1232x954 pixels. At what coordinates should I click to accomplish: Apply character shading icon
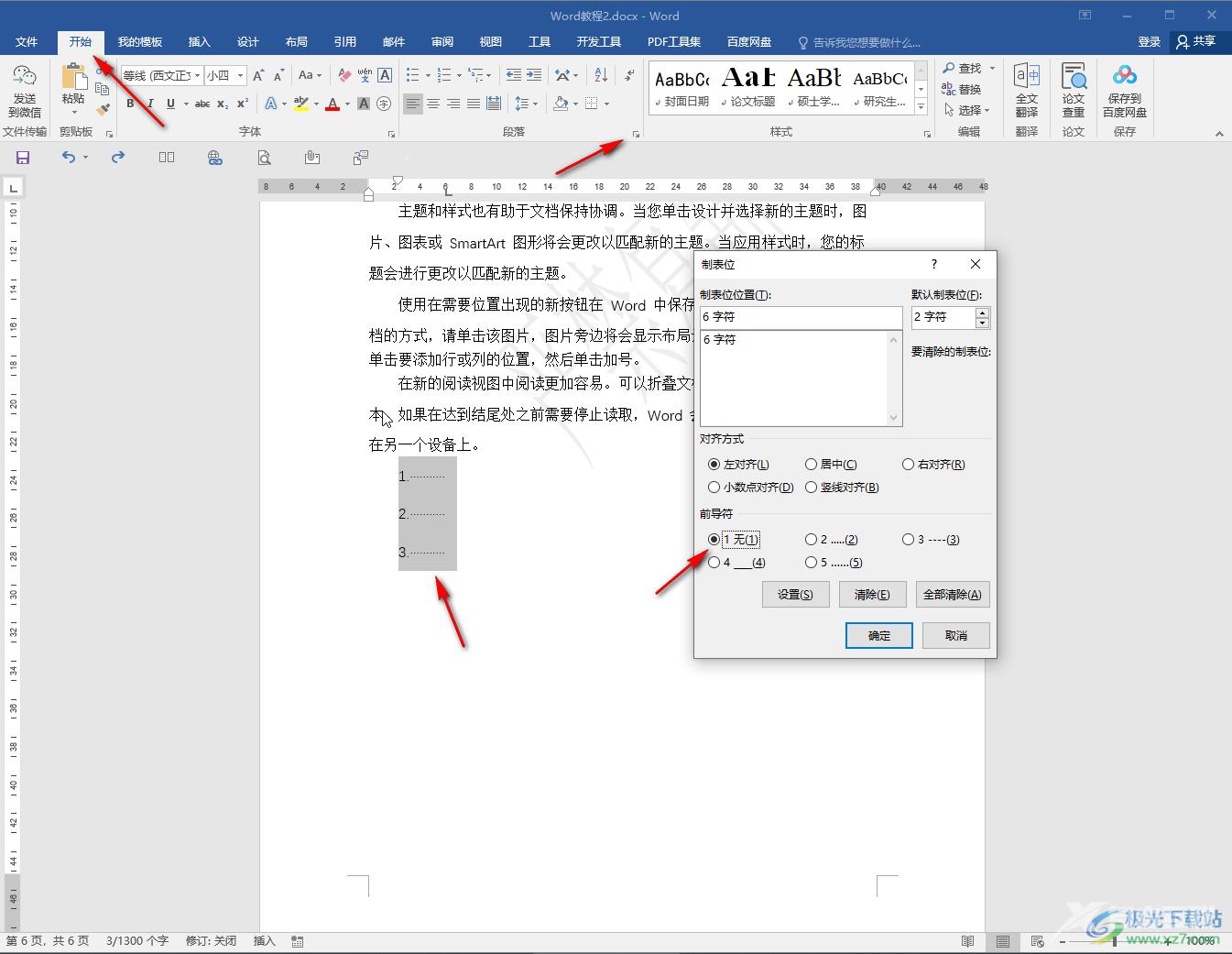[364, 104]
